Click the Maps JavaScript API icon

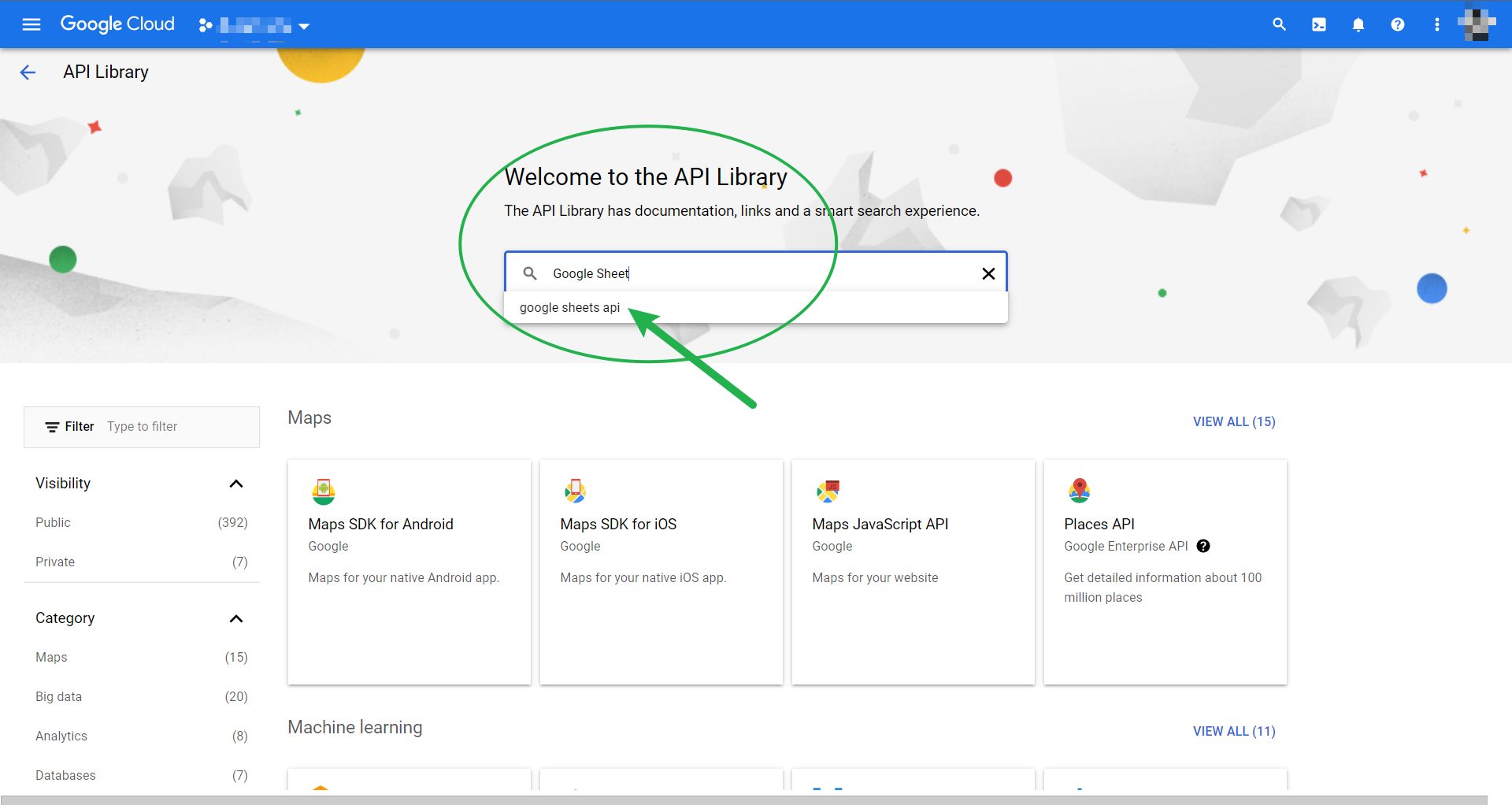tap(828, 492)
